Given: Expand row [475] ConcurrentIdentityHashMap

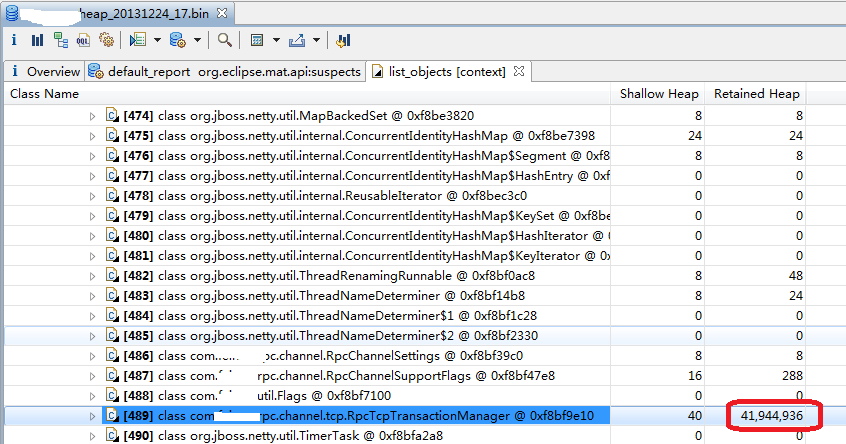Looking at the screenshot, I should tap(92, 136).
